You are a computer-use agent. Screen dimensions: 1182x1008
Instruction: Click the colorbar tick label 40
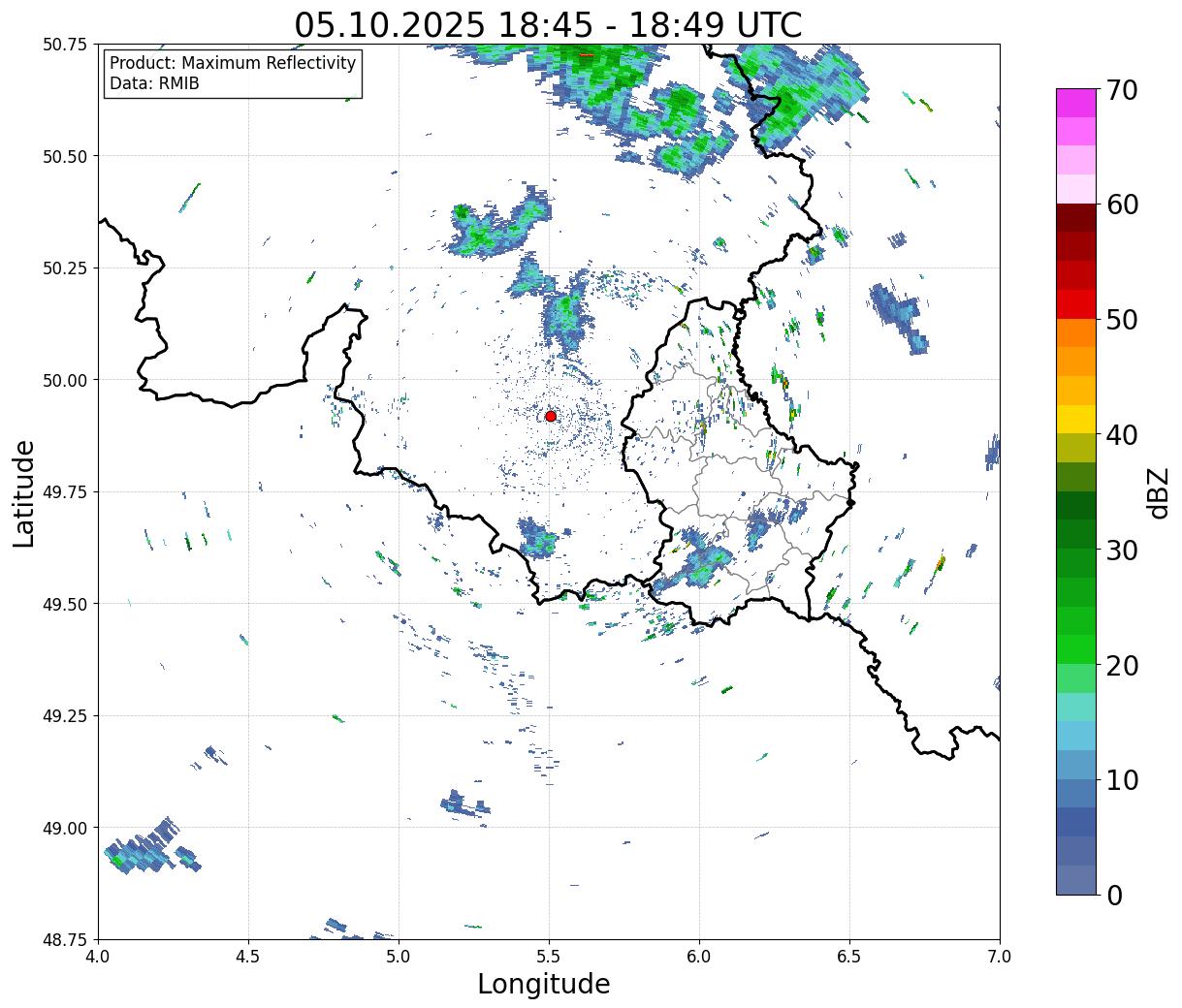(1121, 435)
